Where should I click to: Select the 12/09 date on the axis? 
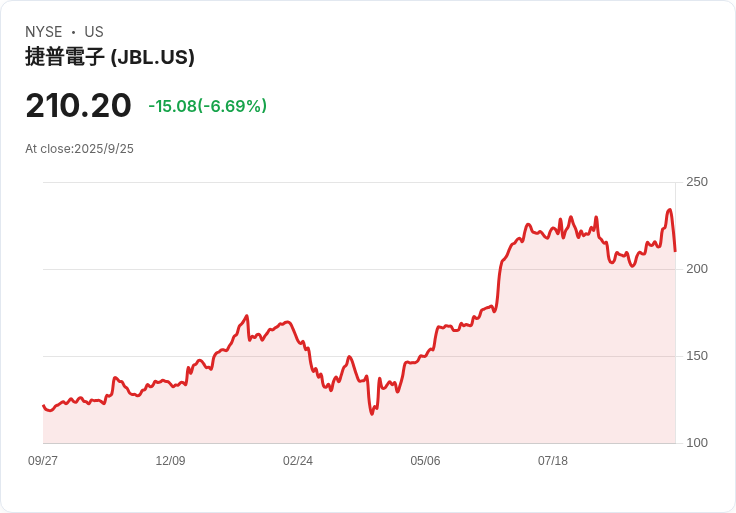[x=170, y=461]
